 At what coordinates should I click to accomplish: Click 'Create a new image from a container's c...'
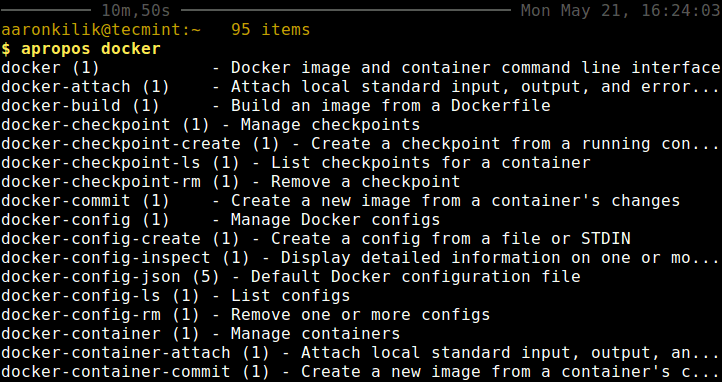(x=510, y=372)
